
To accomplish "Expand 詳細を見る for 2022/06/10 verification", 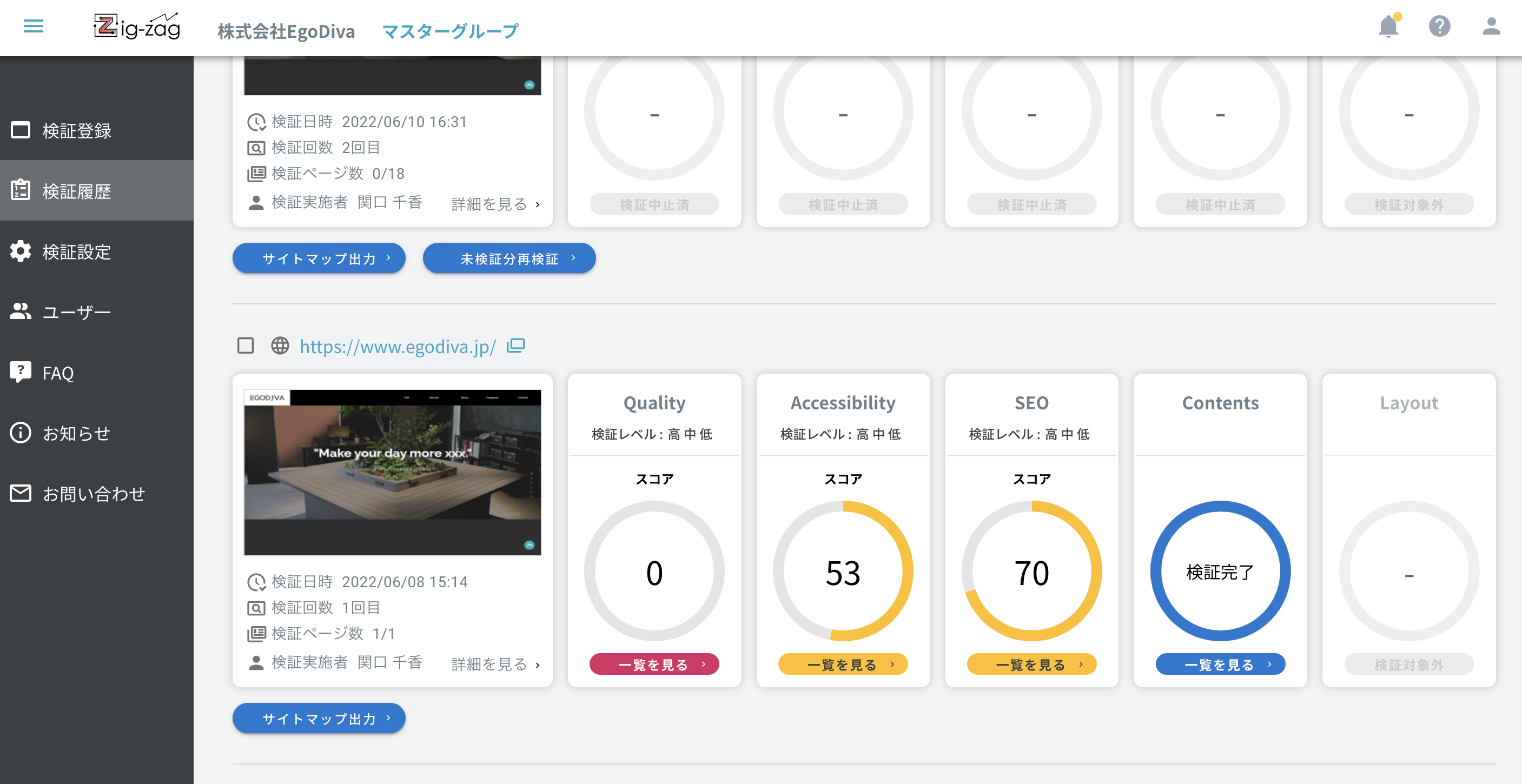I will click(495, 204).
